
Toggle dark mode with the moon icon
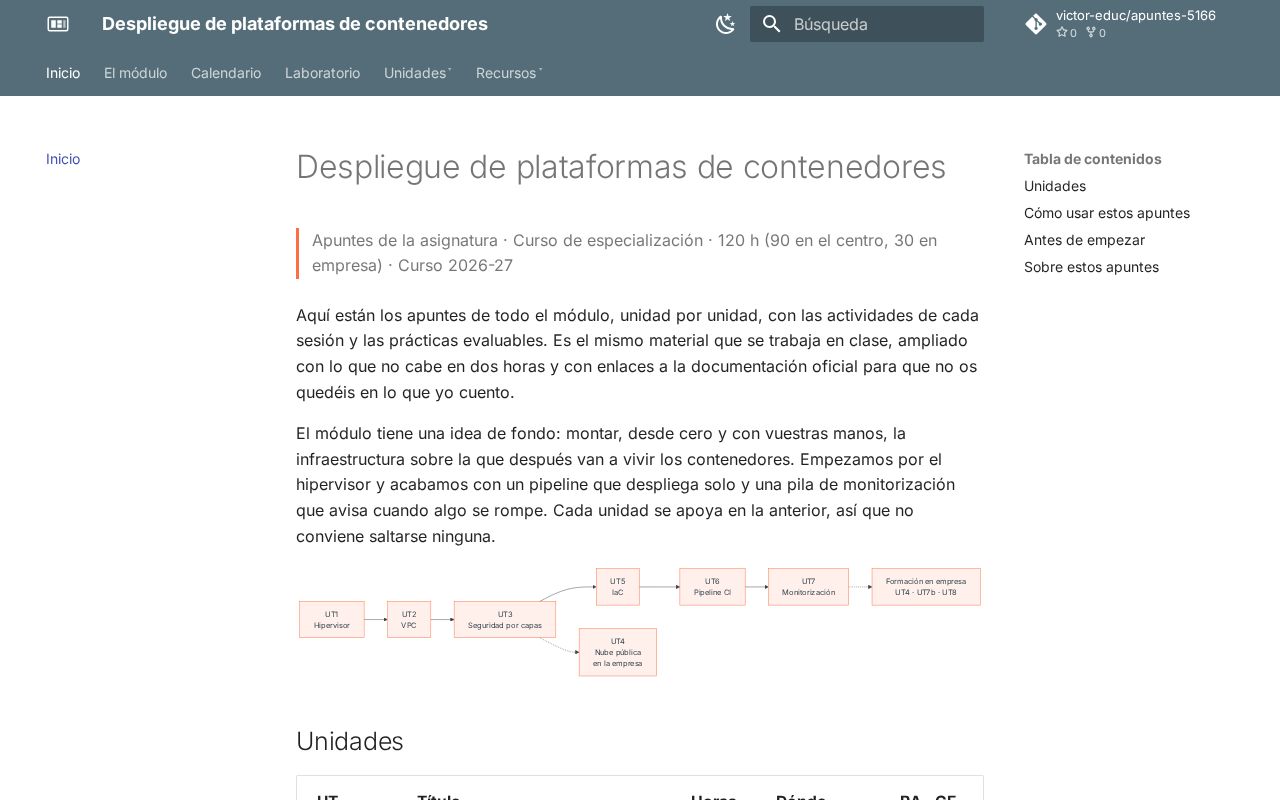pyautogui.click(x=726, y=24)
